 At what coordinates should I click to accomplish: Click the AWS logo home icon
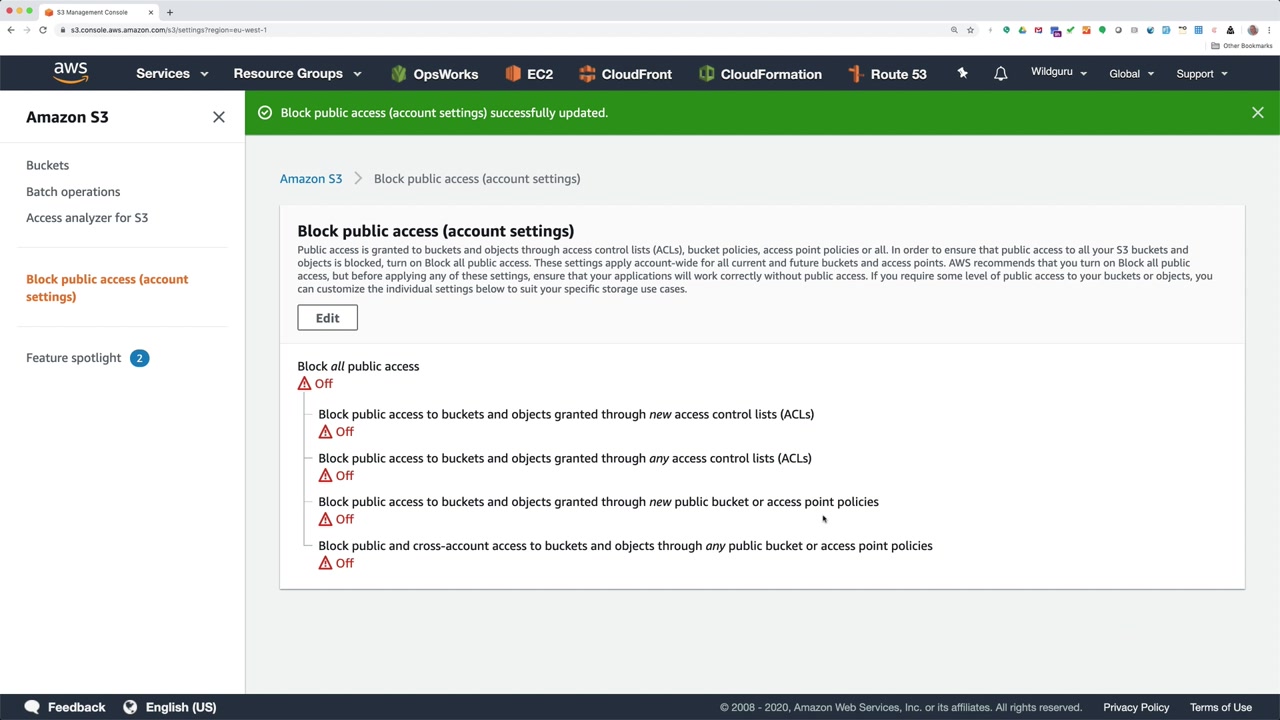click(71, 73)
